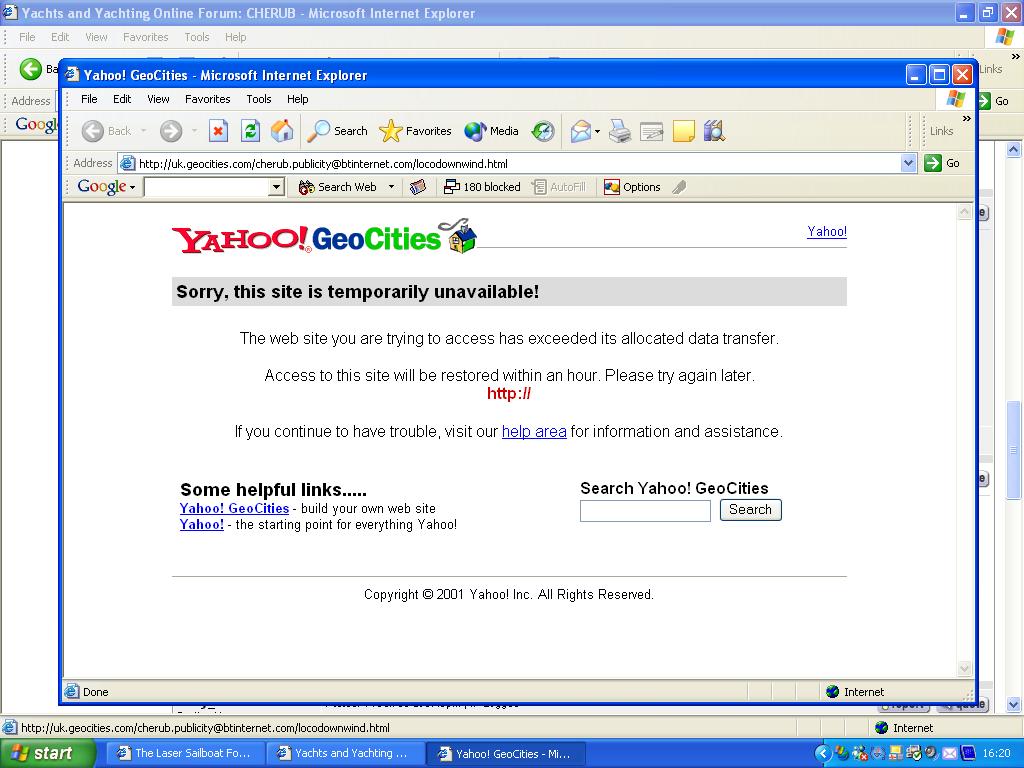Click the Go button in the Yachts window
The image size is (1024, 768).
(994, 101)
